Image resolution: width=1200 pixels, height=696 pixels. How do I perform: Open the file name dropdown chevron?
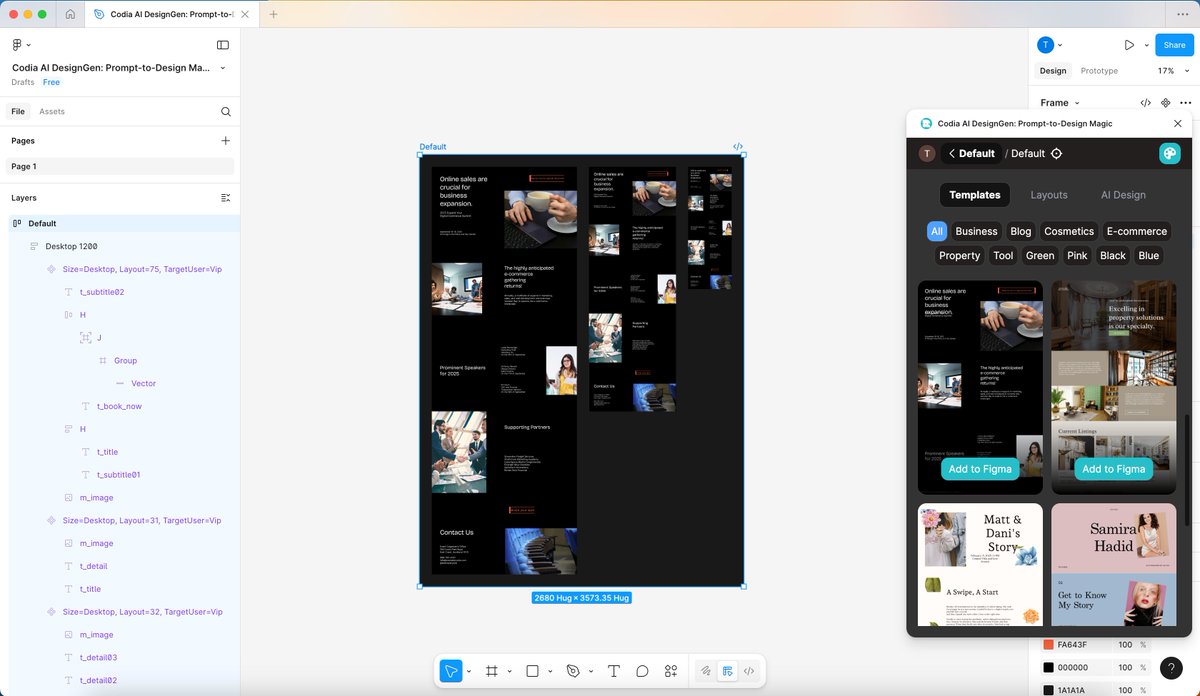coord(223,68)
